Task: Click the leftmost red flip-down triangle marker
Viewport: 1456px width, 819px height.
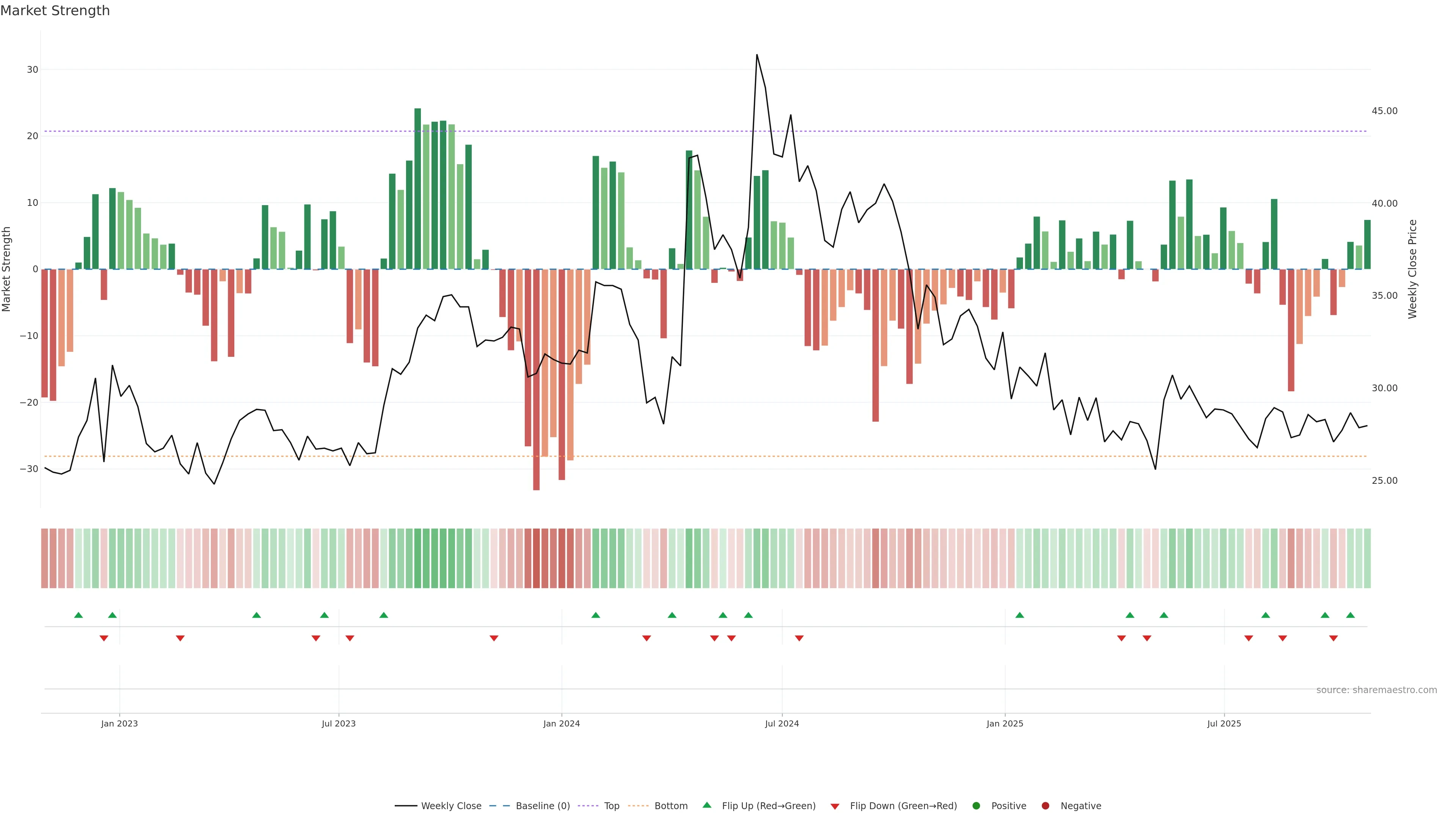Action: (x=104, y=638)
